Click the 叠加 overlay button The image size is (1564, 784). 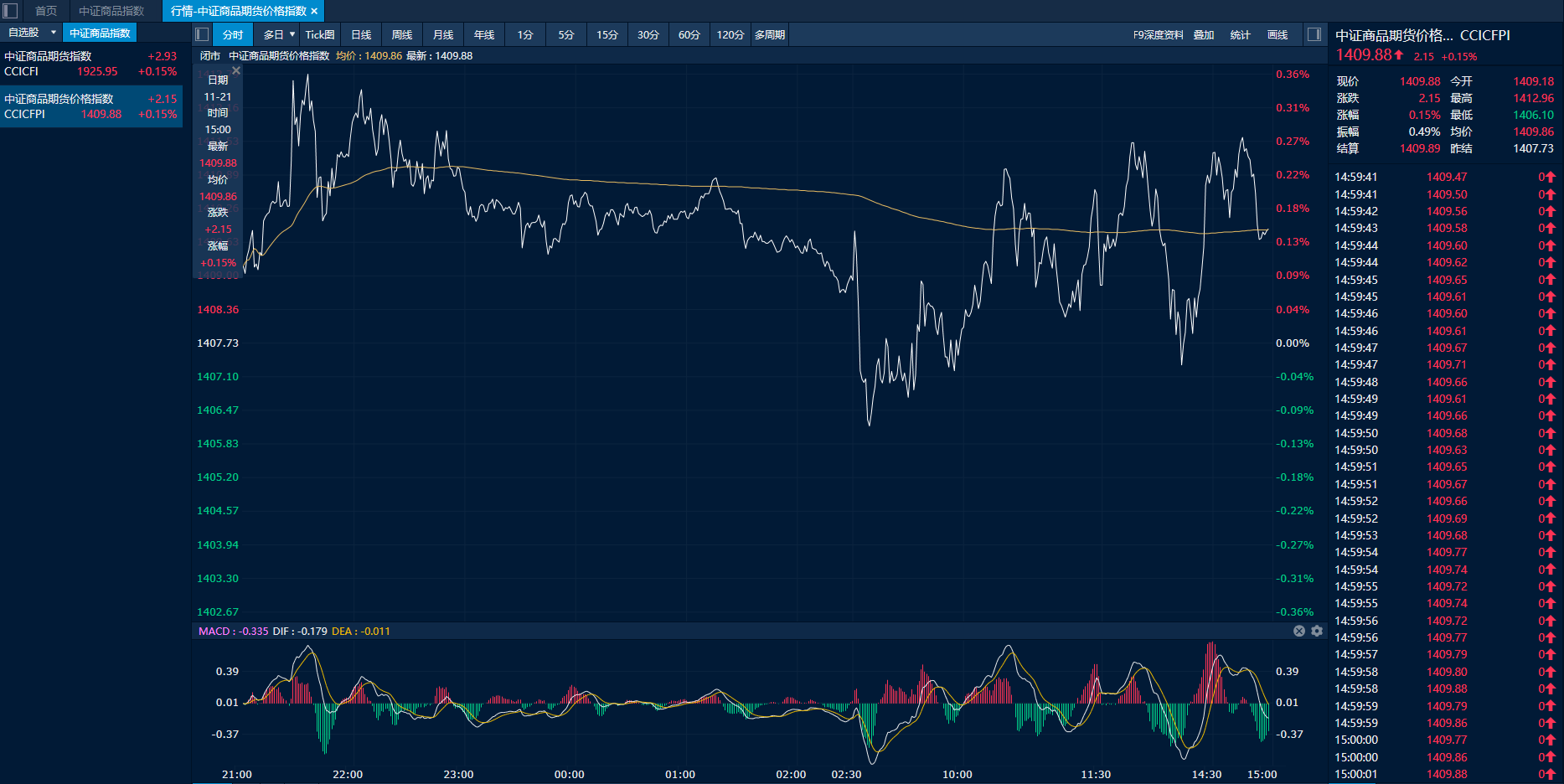coord(1204,34)
